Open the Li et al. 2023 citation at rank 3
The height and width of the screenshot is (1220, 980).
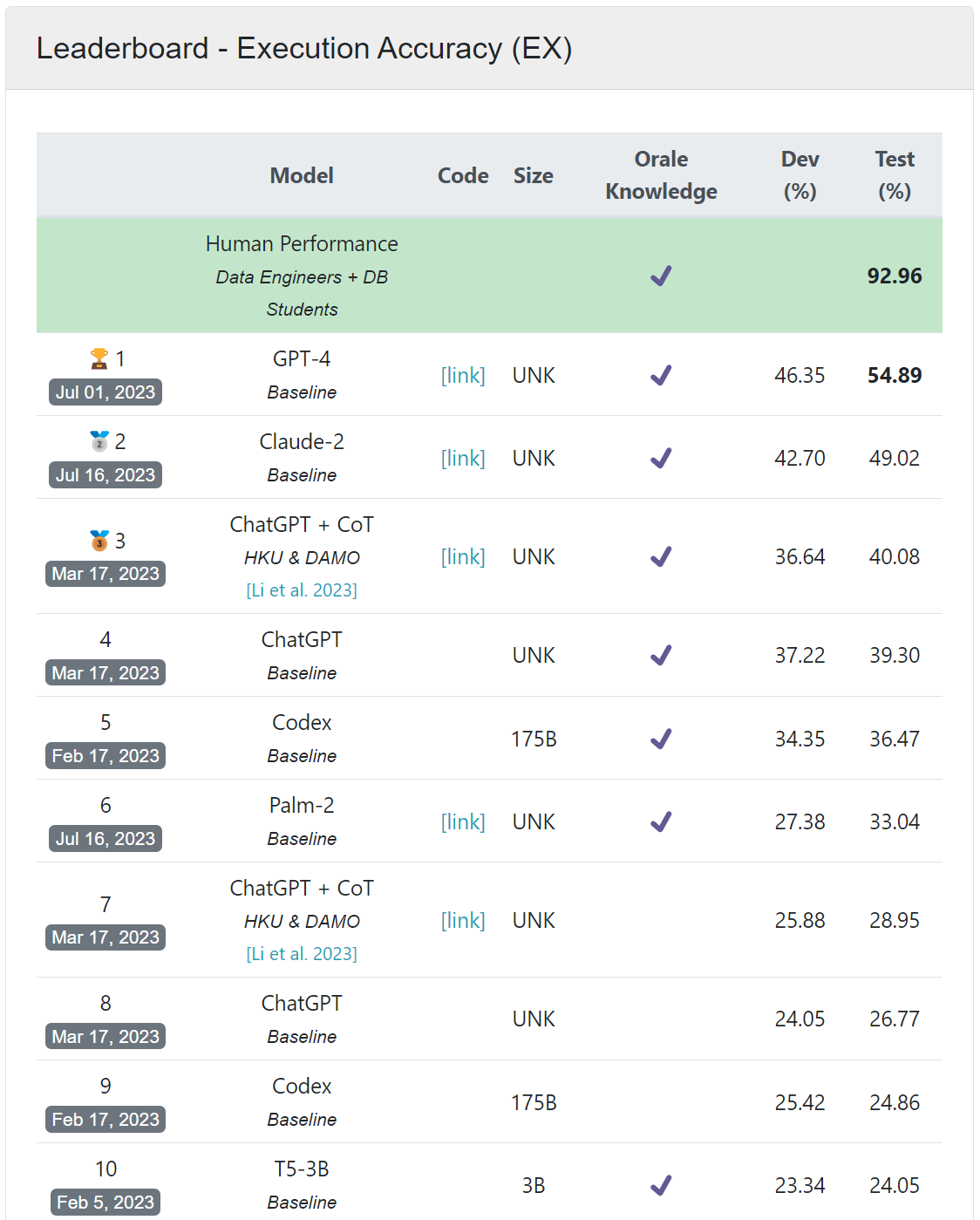[x=301, y=590]
